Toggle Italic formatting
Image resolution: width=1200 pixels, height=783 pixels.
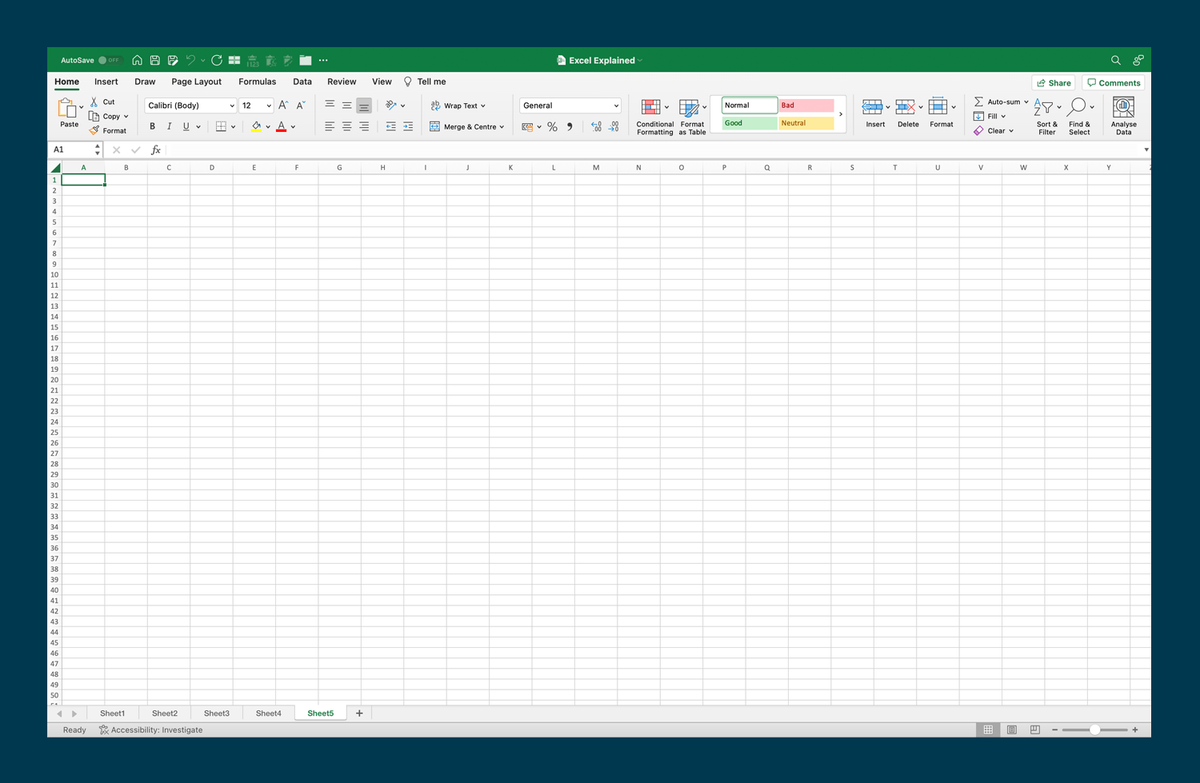169,127
